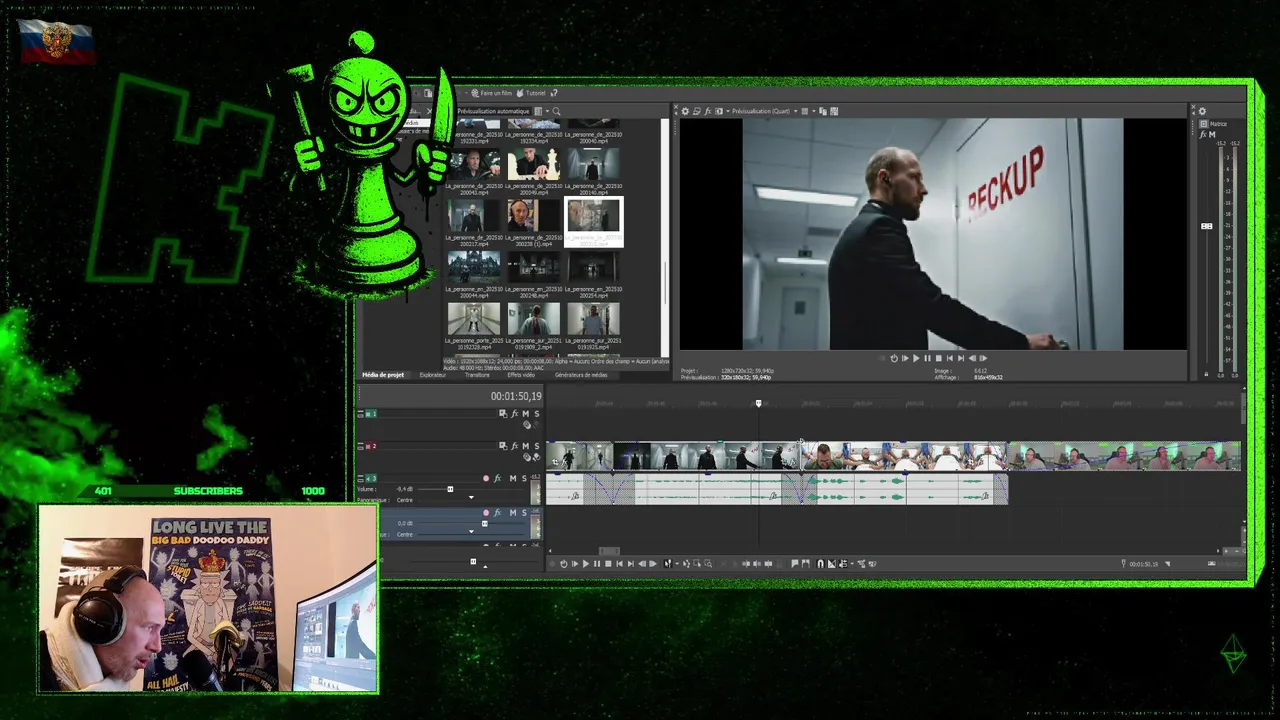Viewport: 1280px width, 720px height.
Task: Click the Matrice downmix output icon
Action: 1204,124
